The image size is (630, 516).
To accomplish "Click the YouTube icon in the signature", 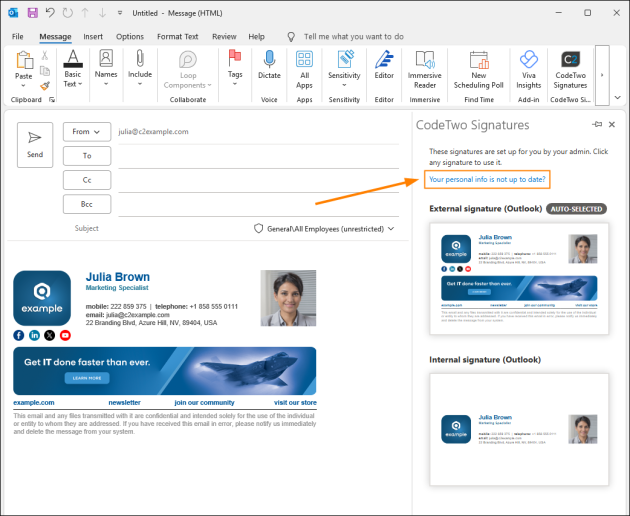I will [x=65, y=335].
